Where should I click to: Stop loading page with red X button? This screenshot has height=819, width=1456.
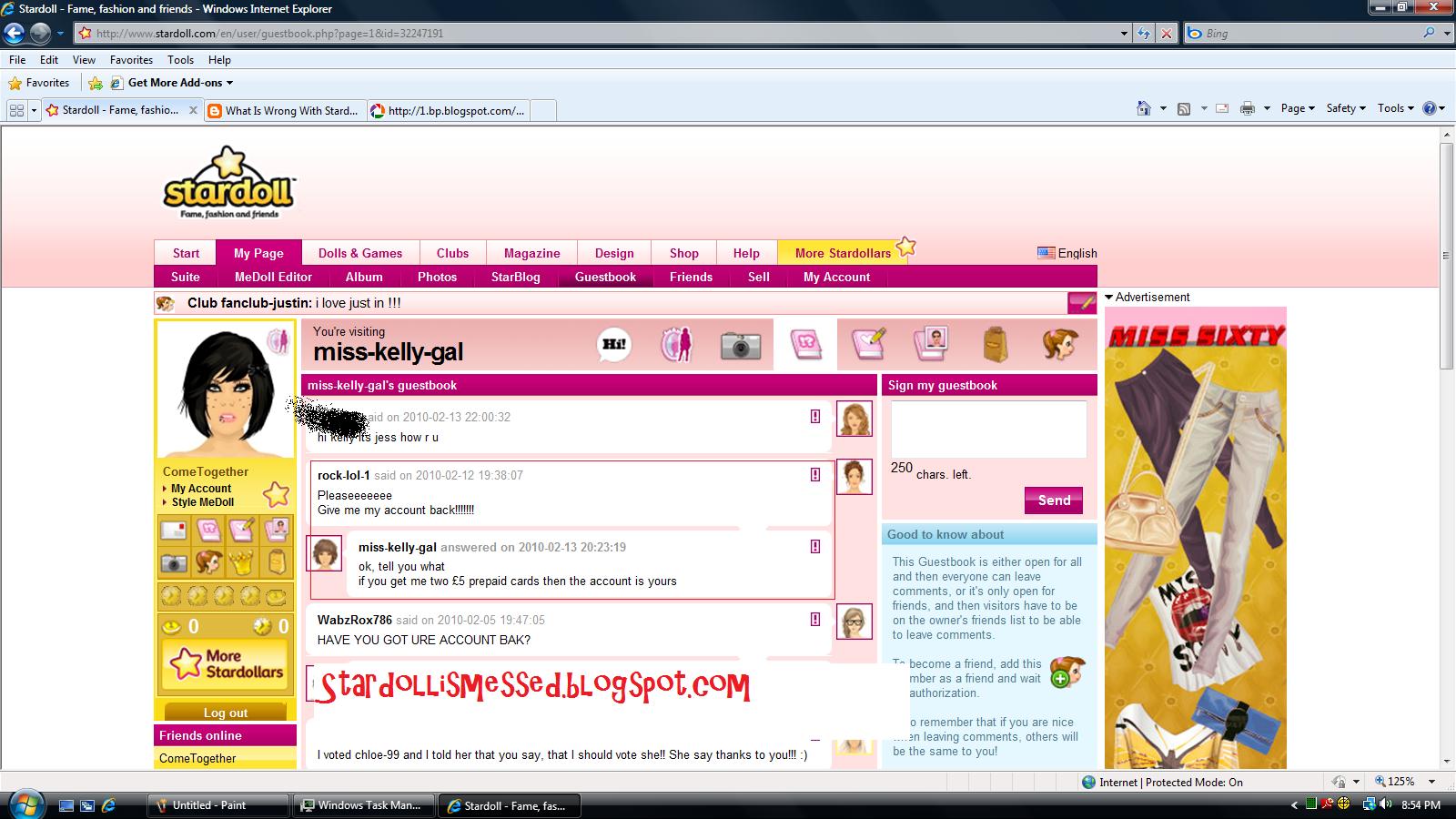[x=1166, y=34]
